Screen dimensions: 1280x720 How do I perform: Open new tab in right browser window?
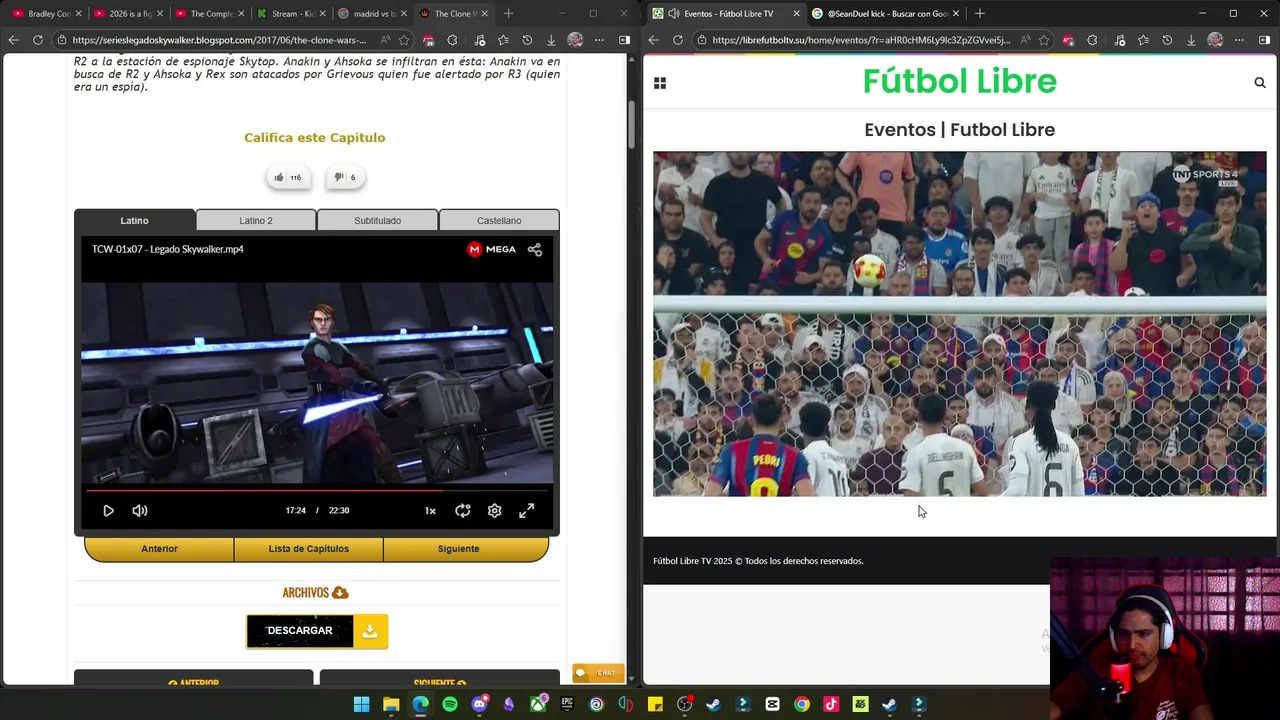pyautogui.click(x=979, y=13)
